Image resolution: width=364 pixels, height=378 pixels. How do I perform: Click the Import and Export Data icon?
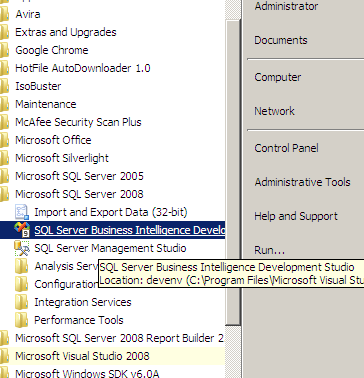click(x=22, y=212)
